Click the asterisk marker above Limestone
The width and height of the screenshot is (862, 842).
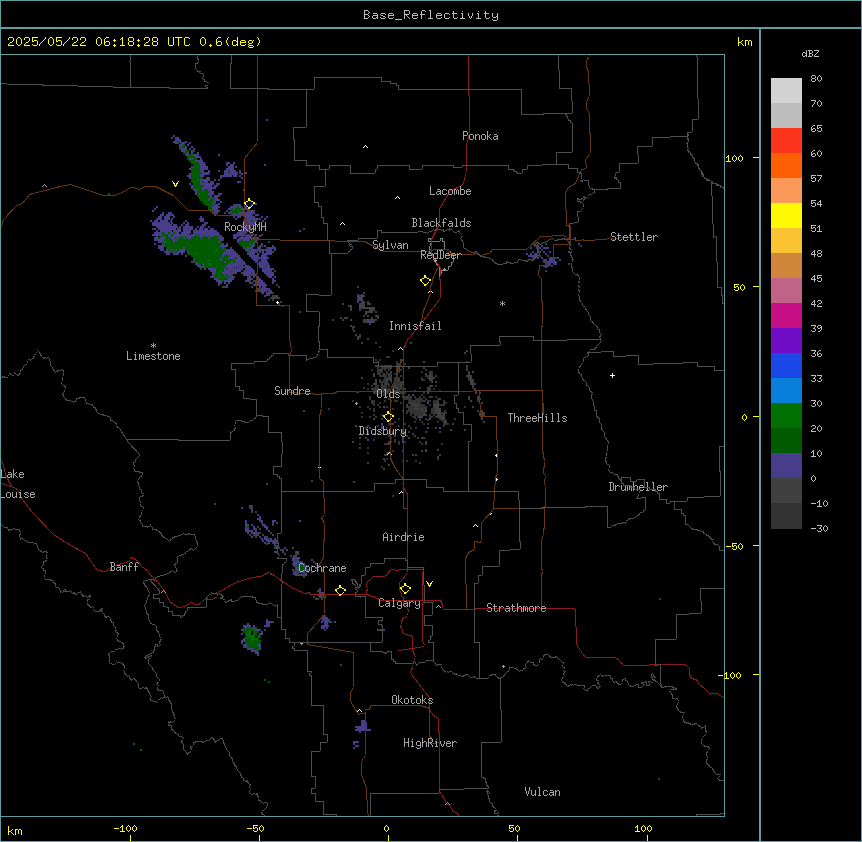(153, 346)
